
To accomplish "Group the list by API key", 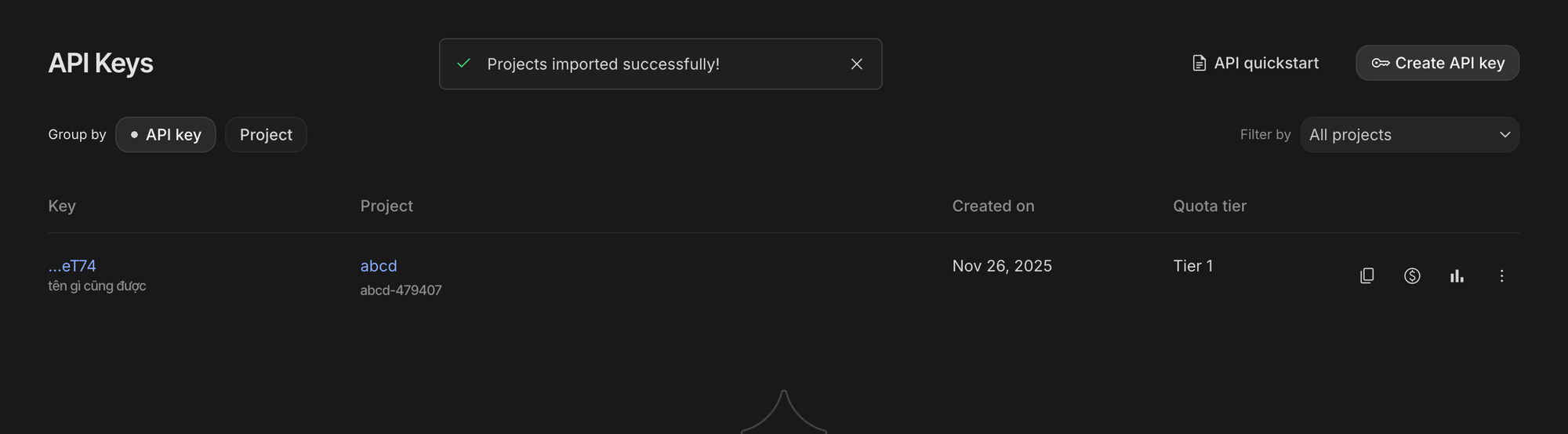I will tap(165, 135).
